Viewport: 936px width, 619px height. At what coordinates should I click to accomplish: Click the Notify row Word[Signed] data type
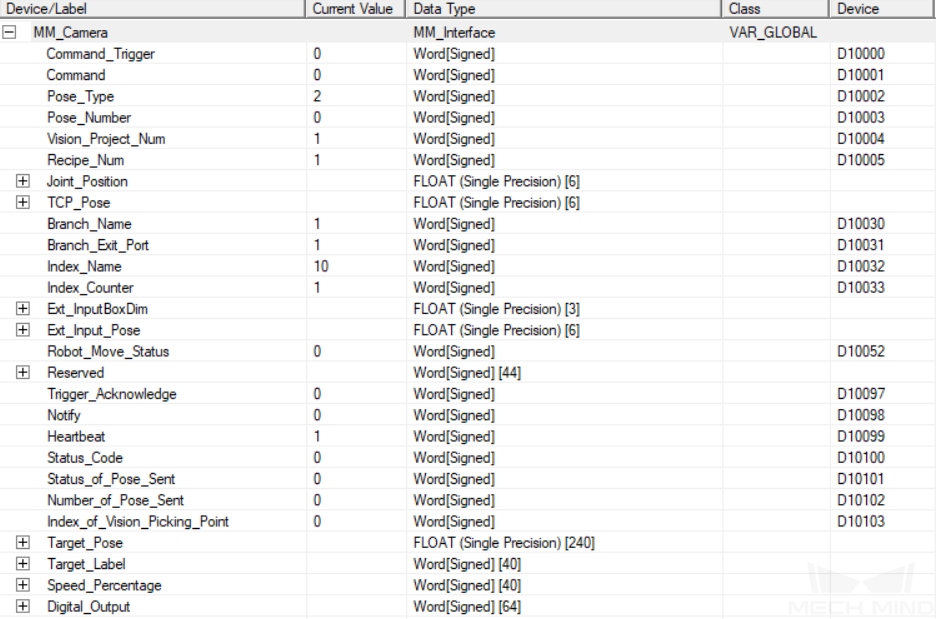pos(454,415)
